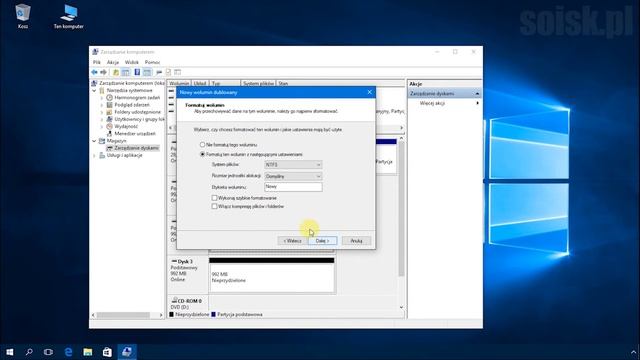The image size is (640, 360).
Task: Toggle the Show/Hide Action Pane icon
Action: coord(147,72)
